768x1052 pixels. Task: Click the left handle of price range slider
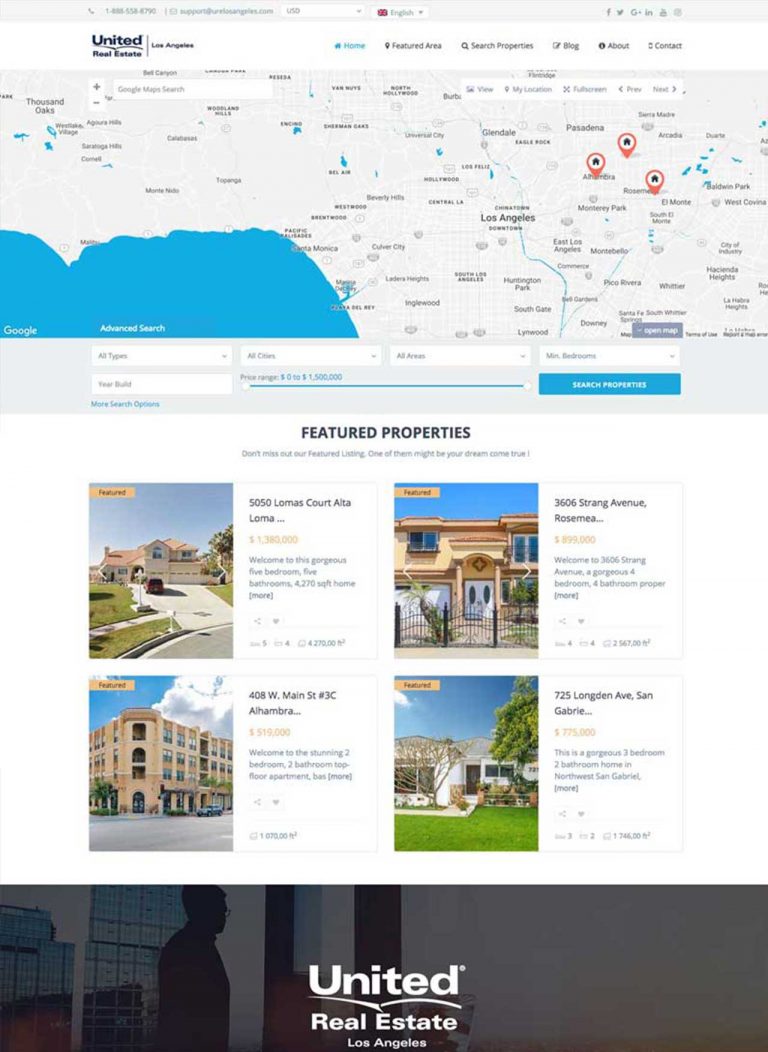[246, 386]
